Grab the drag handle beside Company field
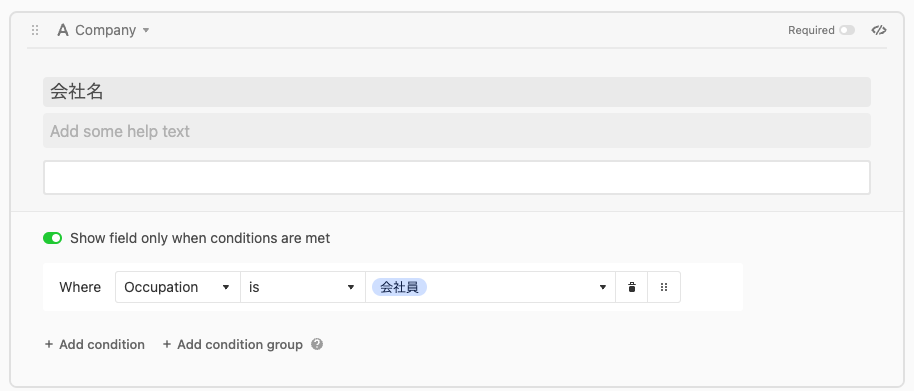The image size is (914, 391). coord(35,30)
